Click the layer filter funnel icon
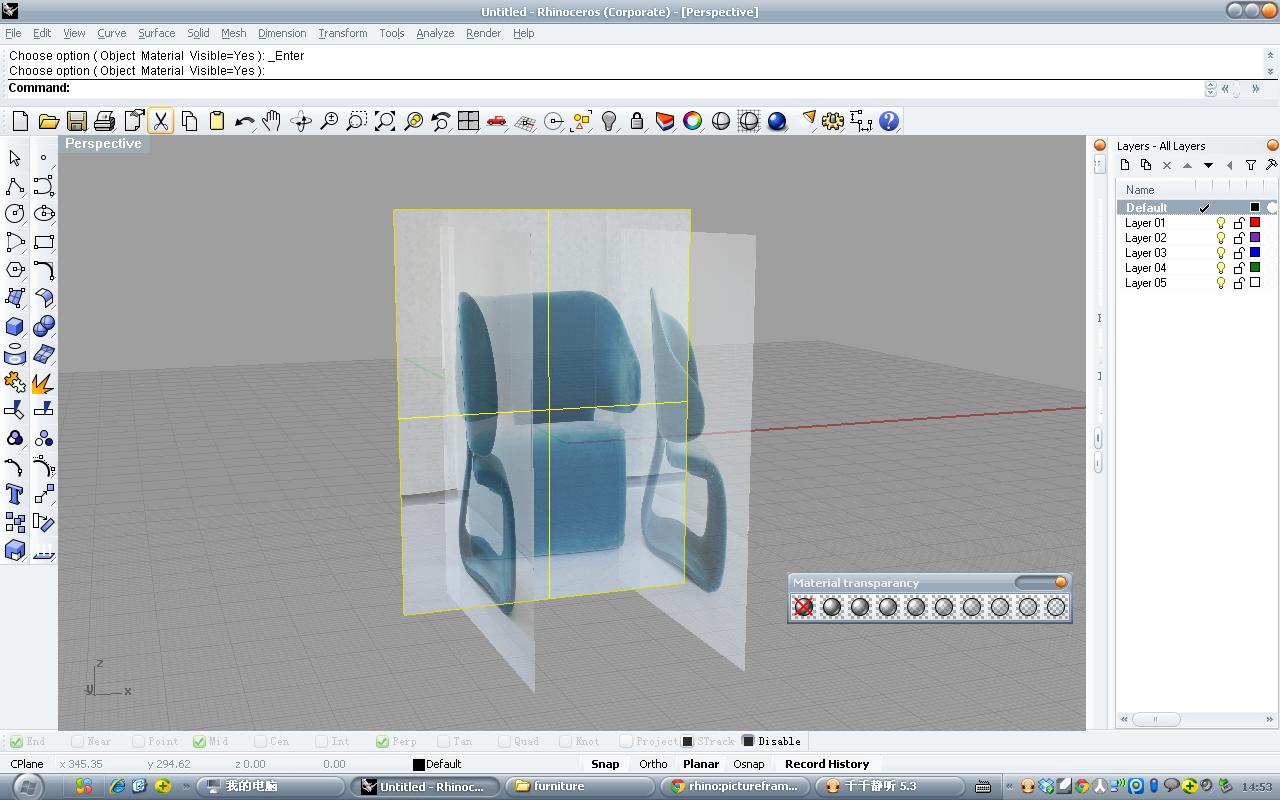 pyautogui.click(x=1250, y=165)
